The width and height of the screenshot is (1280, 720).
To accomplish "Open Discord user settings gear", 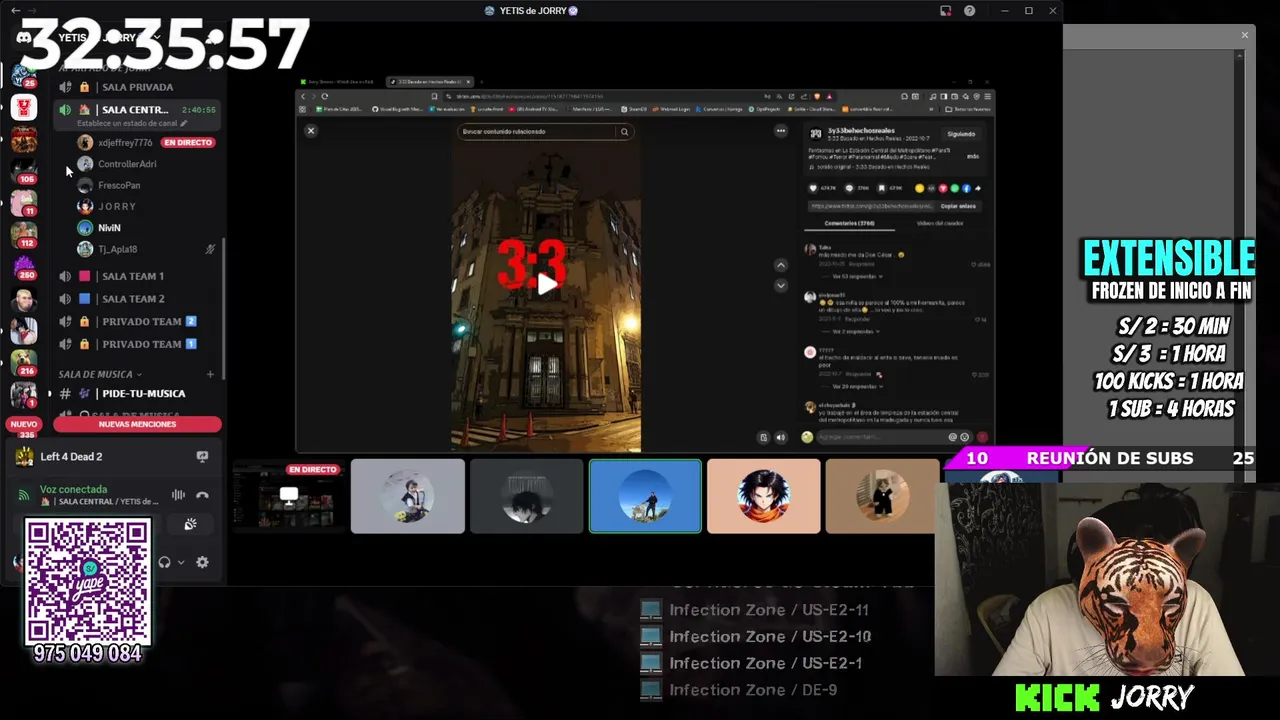I will coord(202,562).
